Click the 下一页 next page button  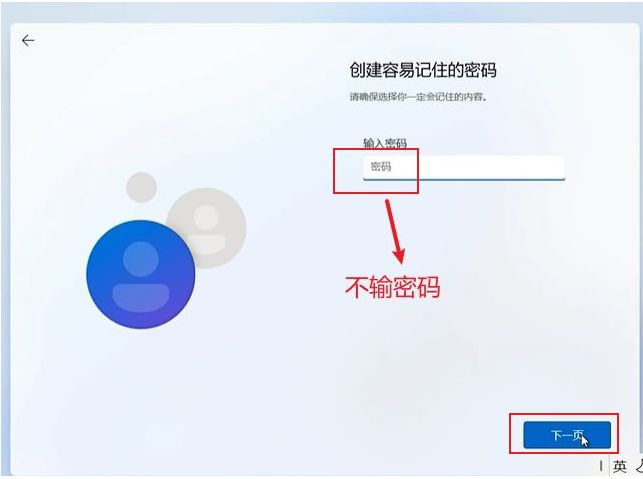[567, 435]
